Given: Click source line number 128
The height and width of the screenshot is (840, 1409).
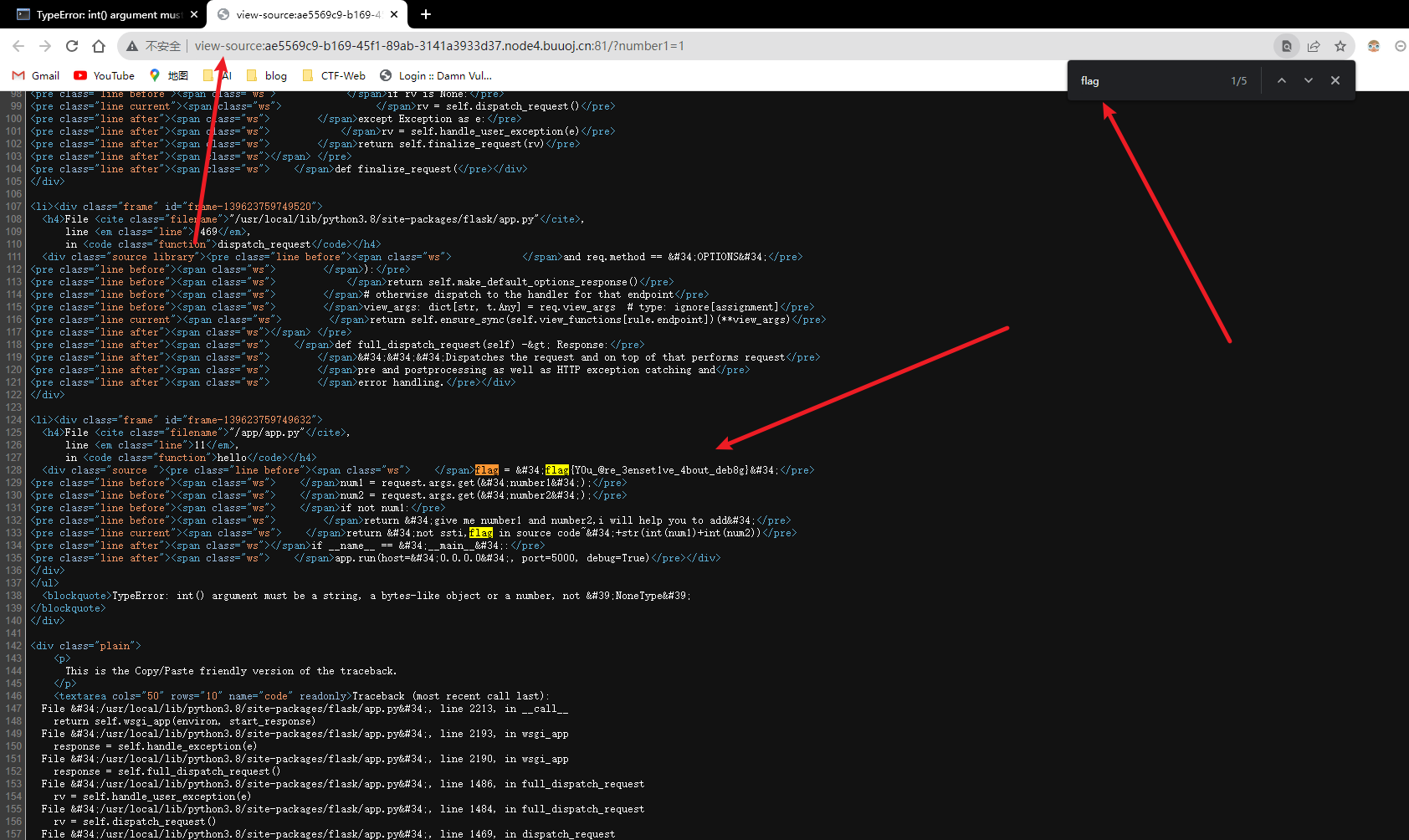Looking at the screenshot, I should (x=14, y=470).
